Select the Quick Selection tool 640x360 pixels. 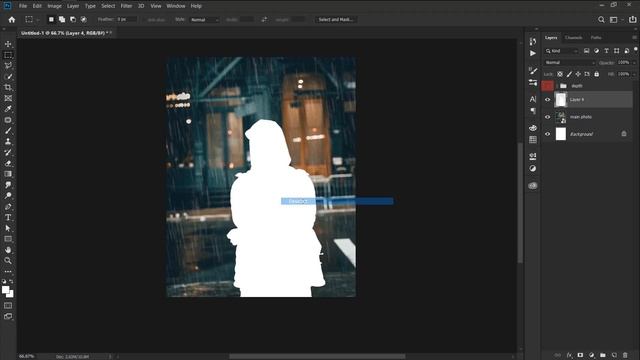point(8,77)
